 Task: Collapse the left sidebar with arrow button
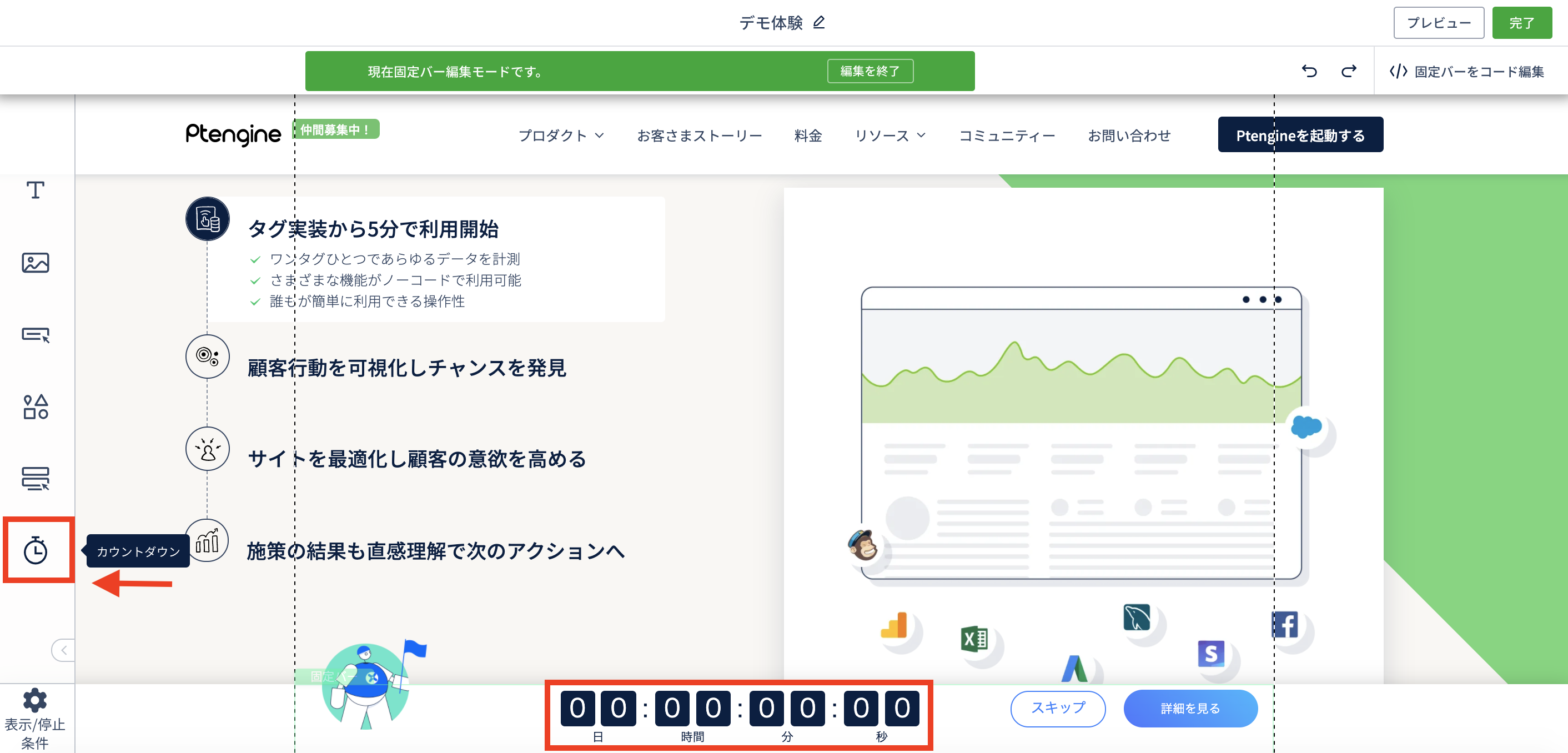coord(63,650)
